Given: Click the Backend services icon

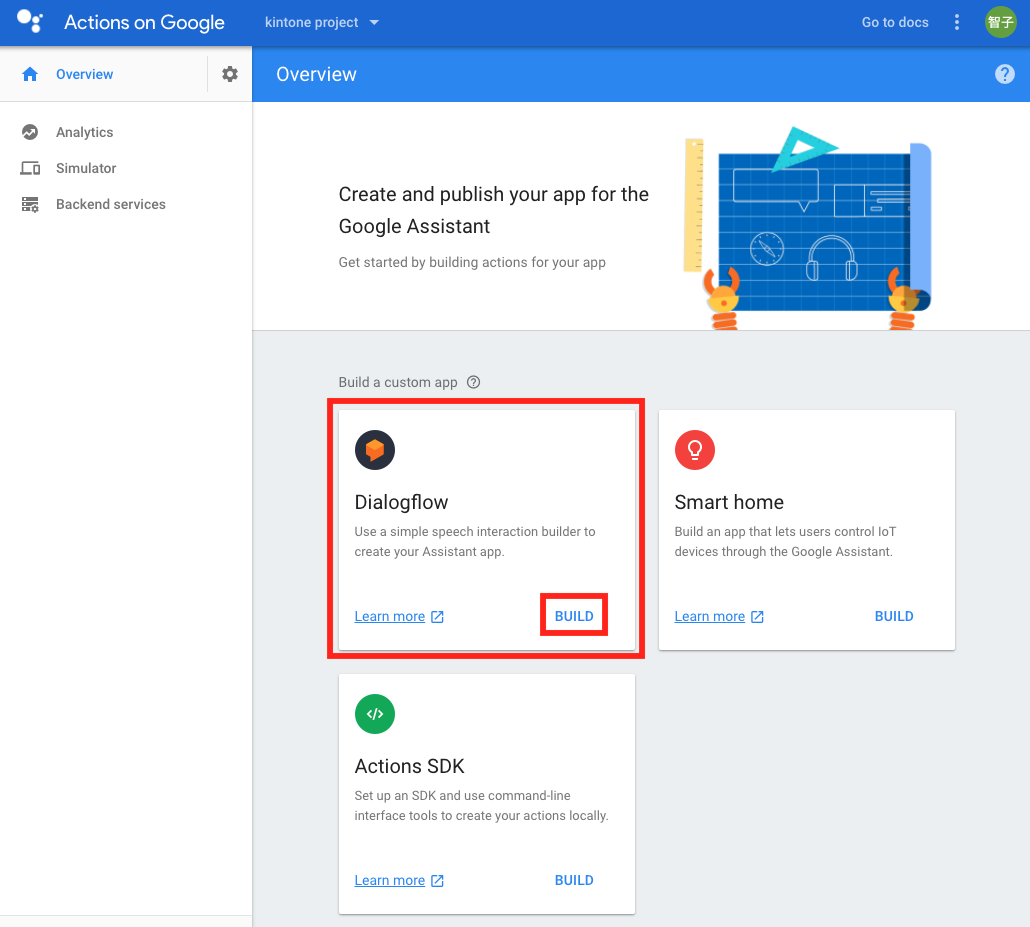Looking at the screenshot, I should coord(30,204).
